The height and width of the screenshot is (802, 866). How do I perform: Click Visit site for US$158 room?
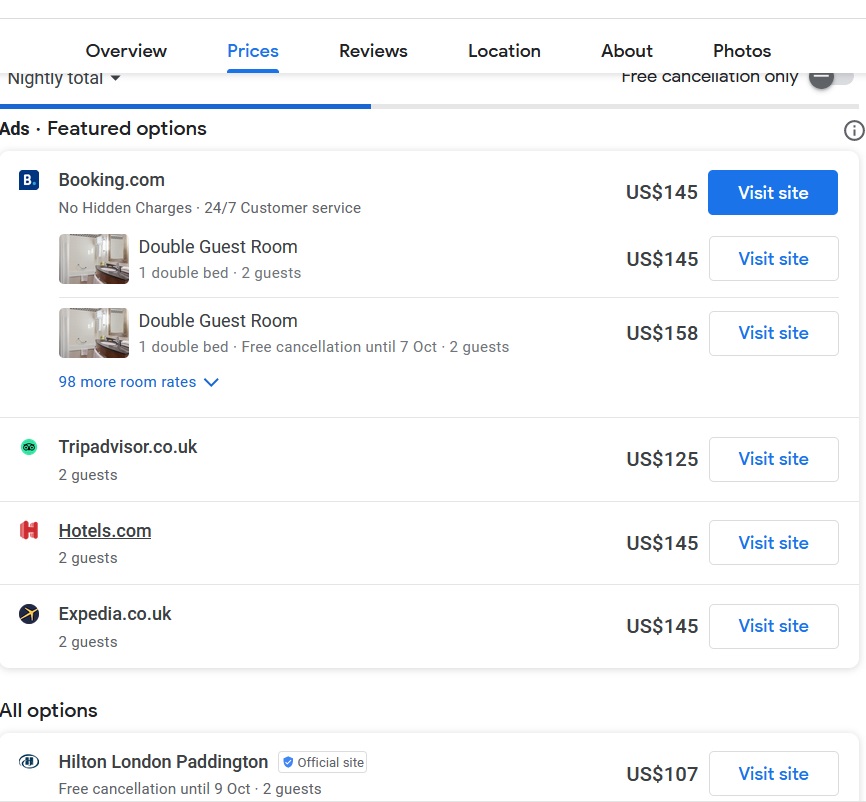coord(773,333)
